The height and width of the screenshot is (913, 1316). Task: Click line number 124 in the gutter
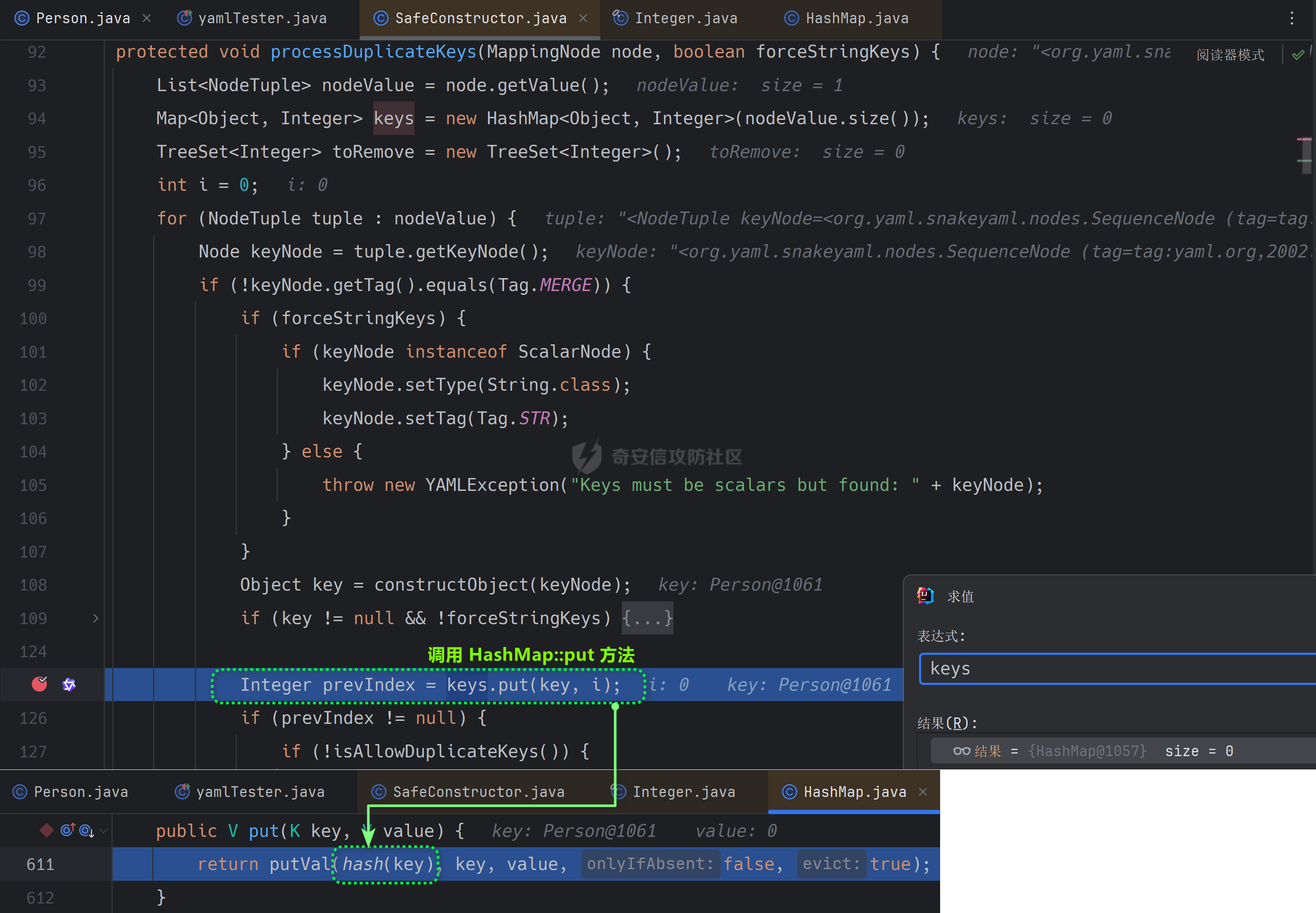[x=33, y=651]
